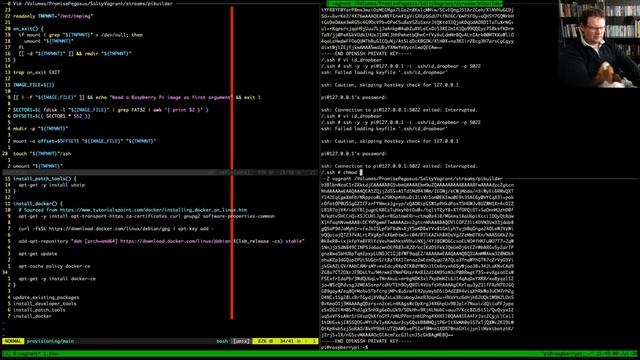Click the 'apt-cache policy docker-ce' line
The width and height of the screenshot is (640, 360).
(x=54, y=266)
